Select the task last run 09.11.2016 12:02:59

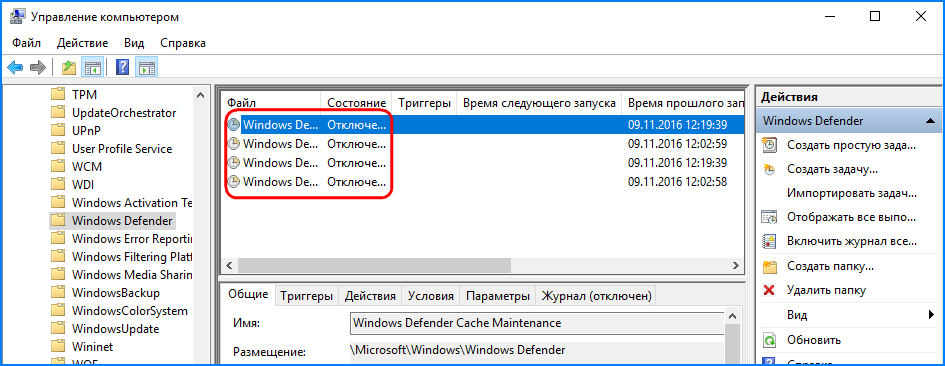[x=482, y=144]
